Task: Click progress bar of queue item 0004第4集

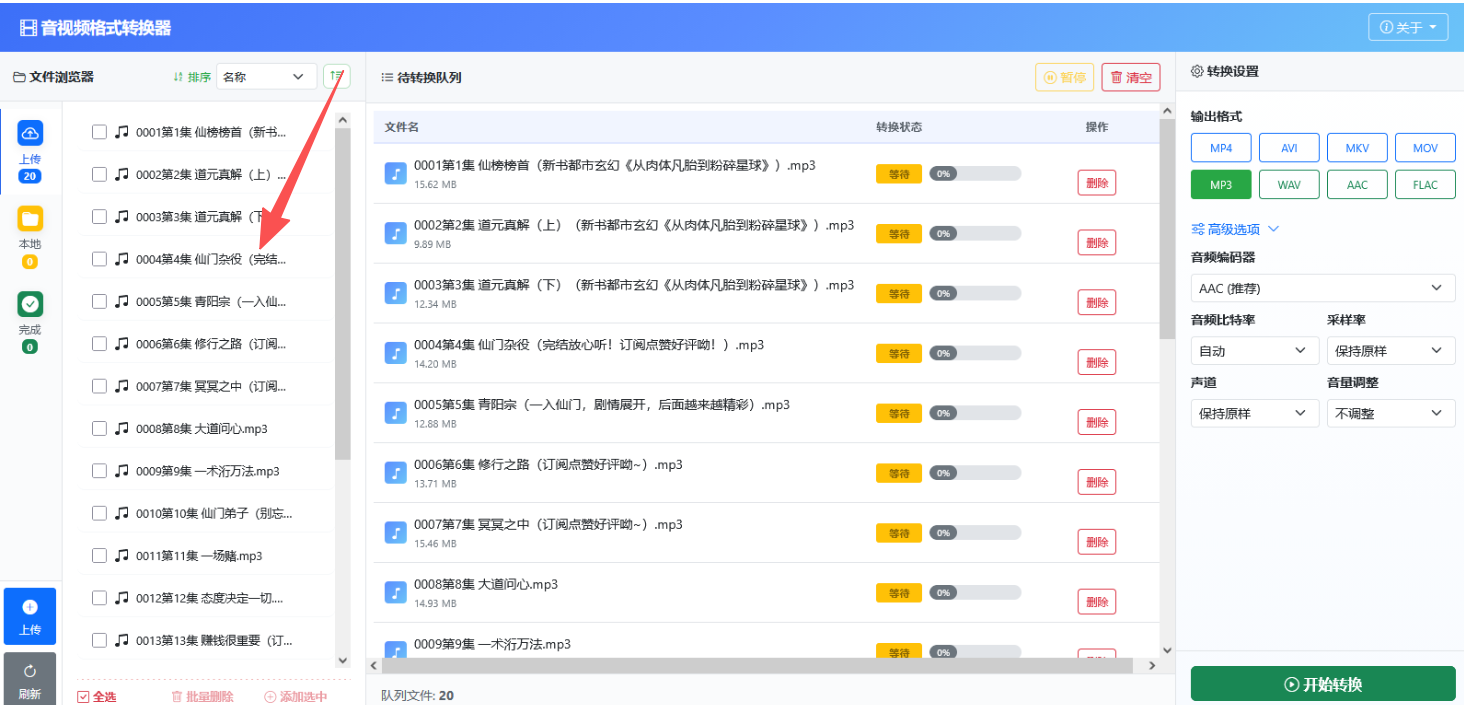Action: pyautogui.click(x=975, y=353)
